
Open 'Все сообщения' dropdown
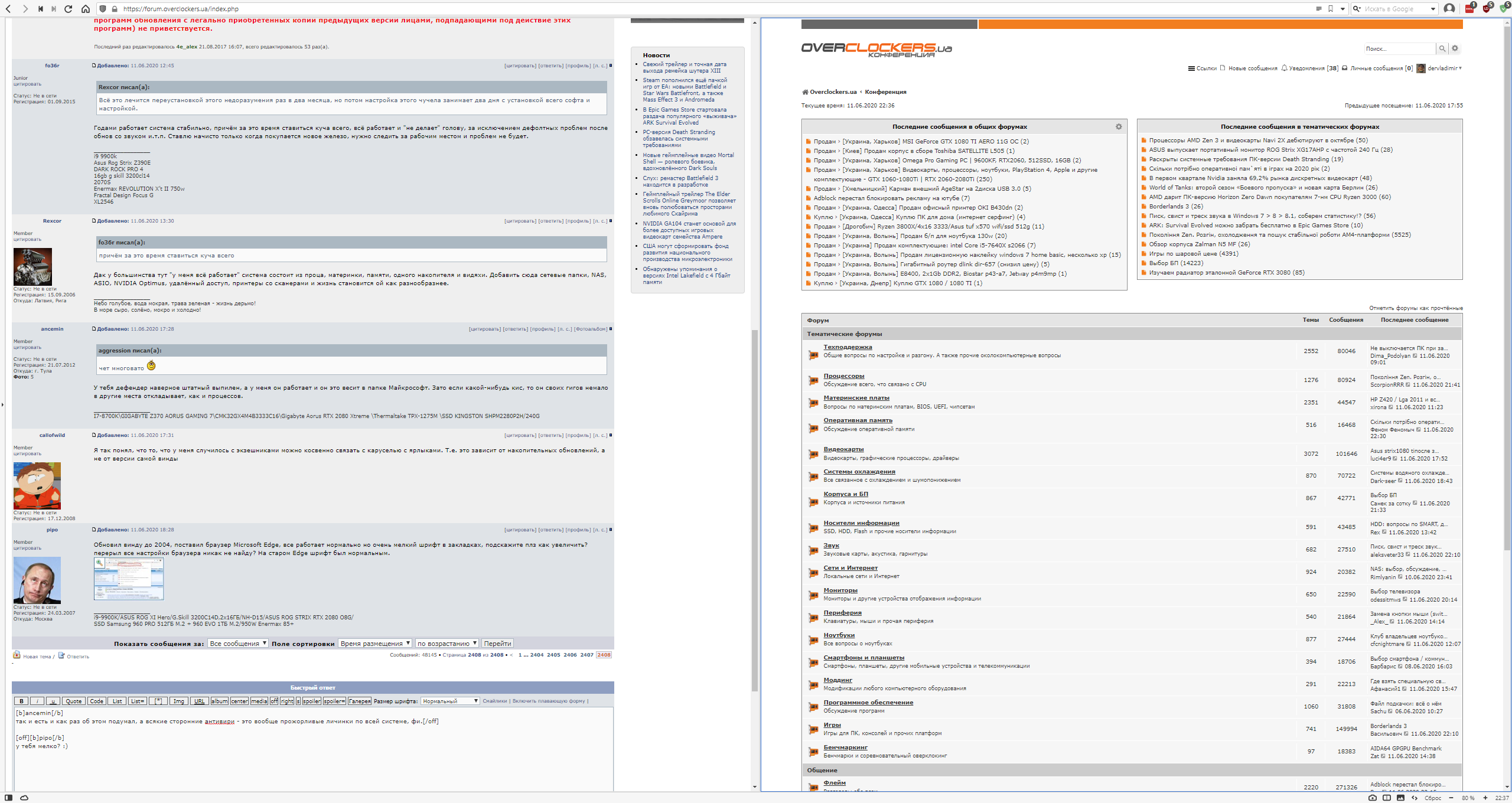(238, 644)
